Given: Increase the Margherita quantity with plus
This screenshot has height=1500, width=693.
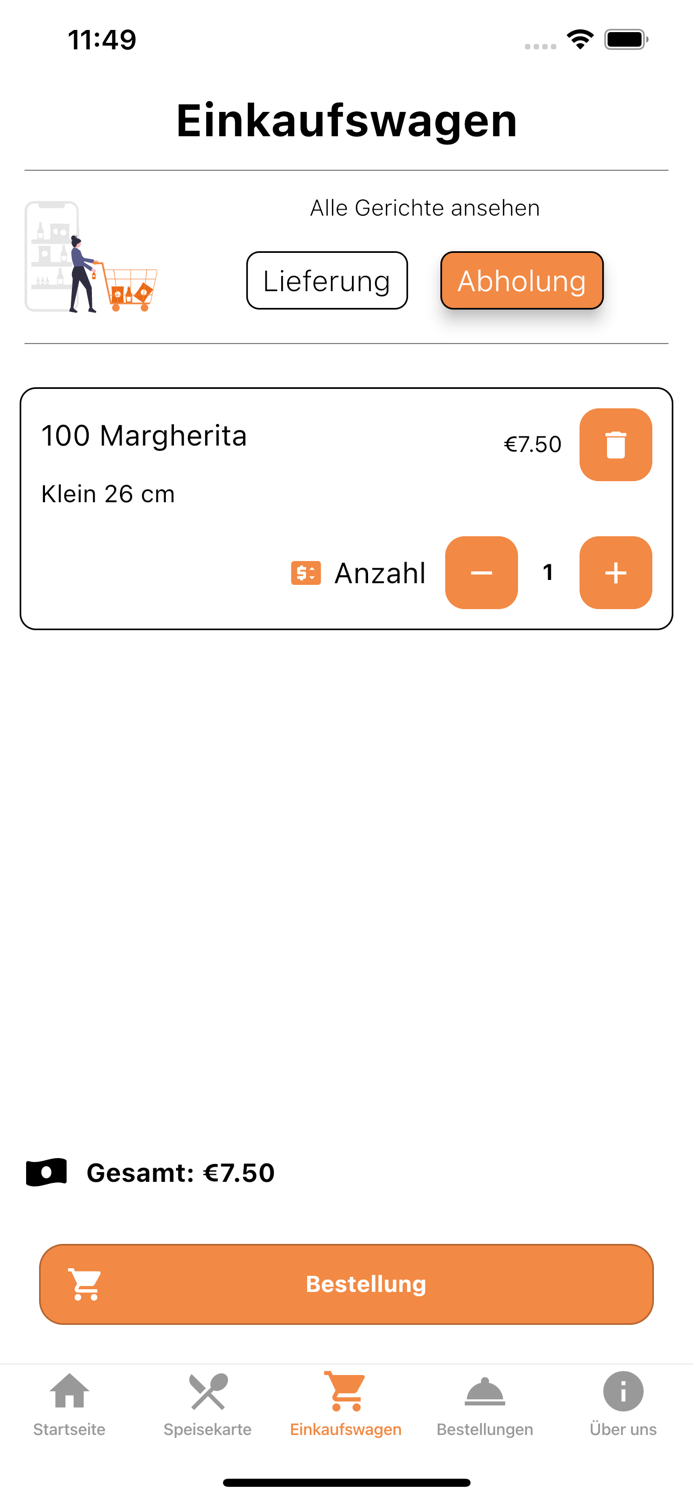Looking at the screenshot, I should coord(616,573).
